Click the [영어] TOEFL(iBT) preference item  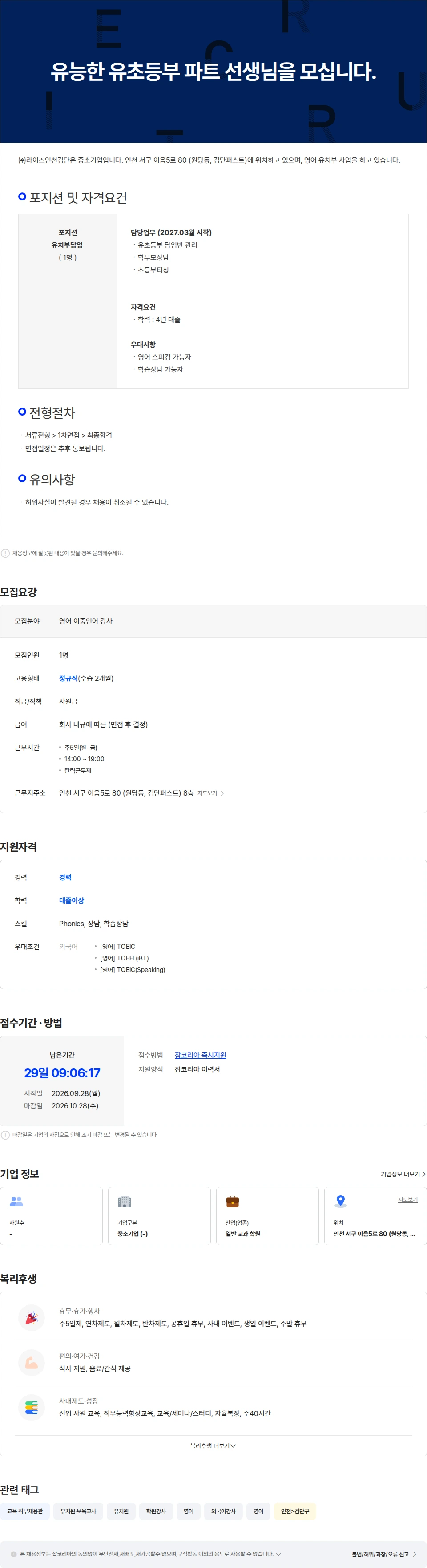click(124, 958)
